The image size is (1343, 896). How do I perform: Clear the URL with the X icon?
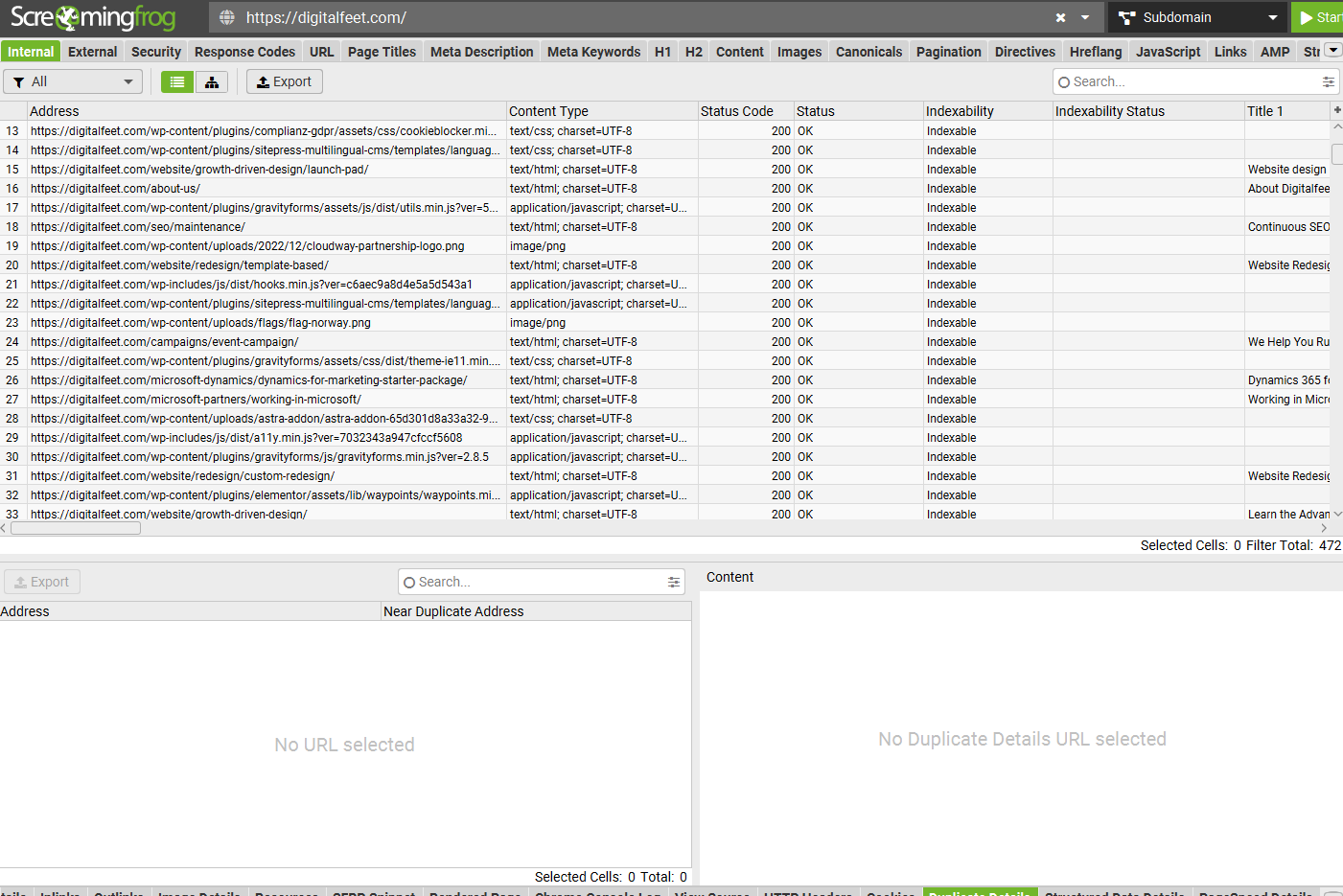1060,16
